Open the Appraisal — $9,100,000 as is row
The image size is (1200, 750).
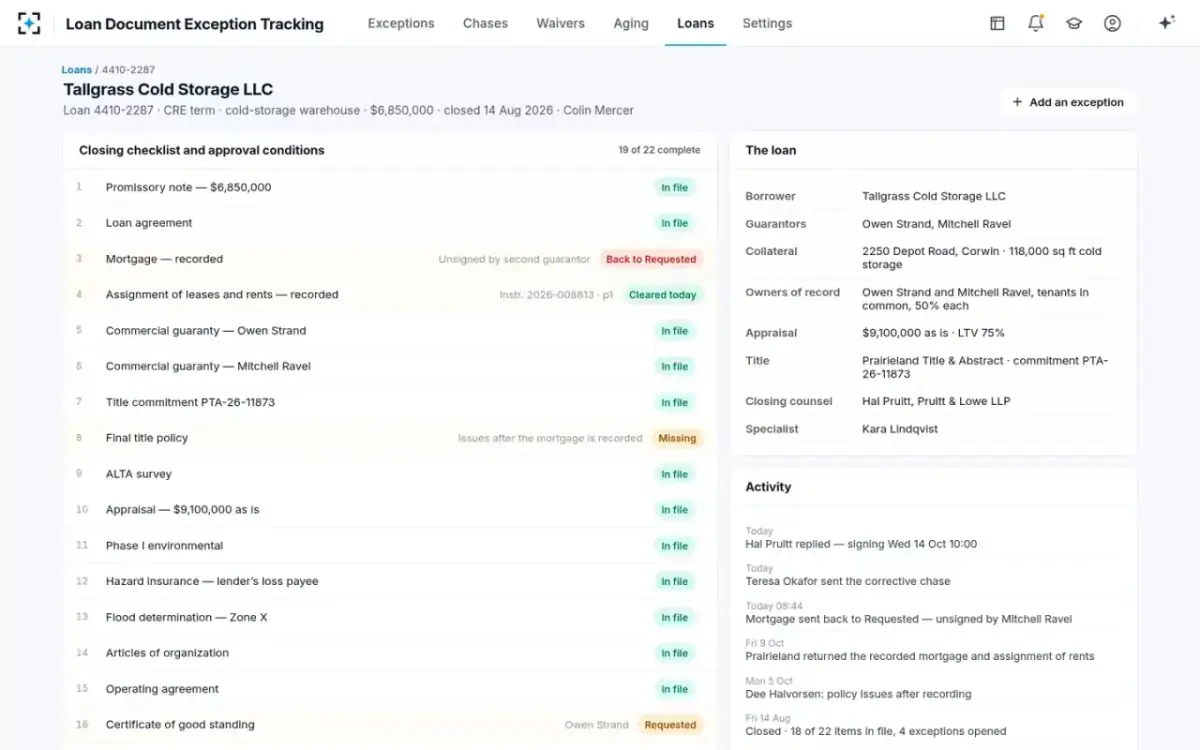390,510
